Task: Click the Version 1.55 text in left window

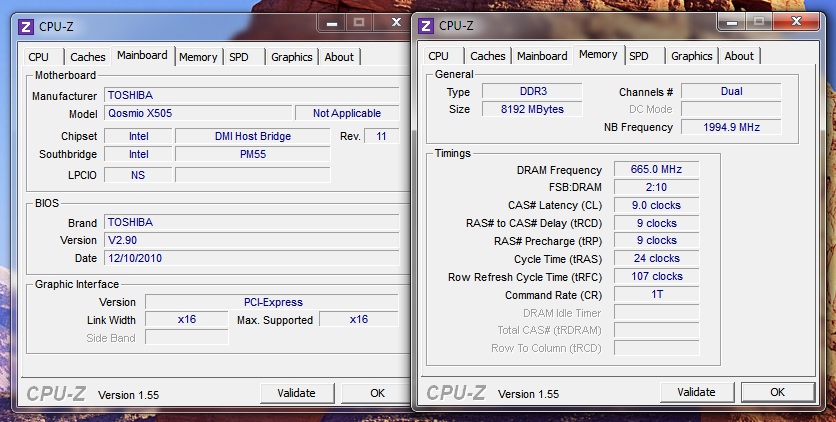Action: [128, 395]
